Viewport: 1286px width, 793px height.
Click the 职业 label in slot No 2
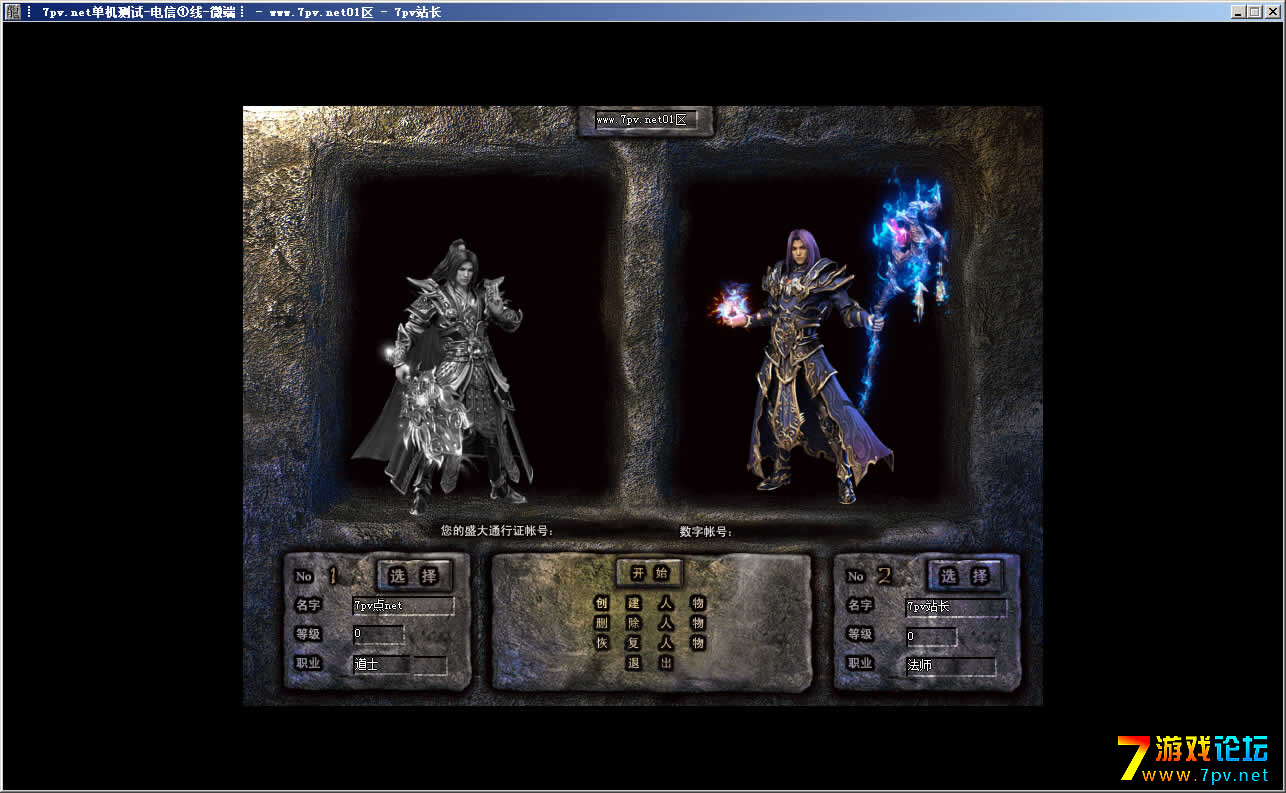[860, 663]
